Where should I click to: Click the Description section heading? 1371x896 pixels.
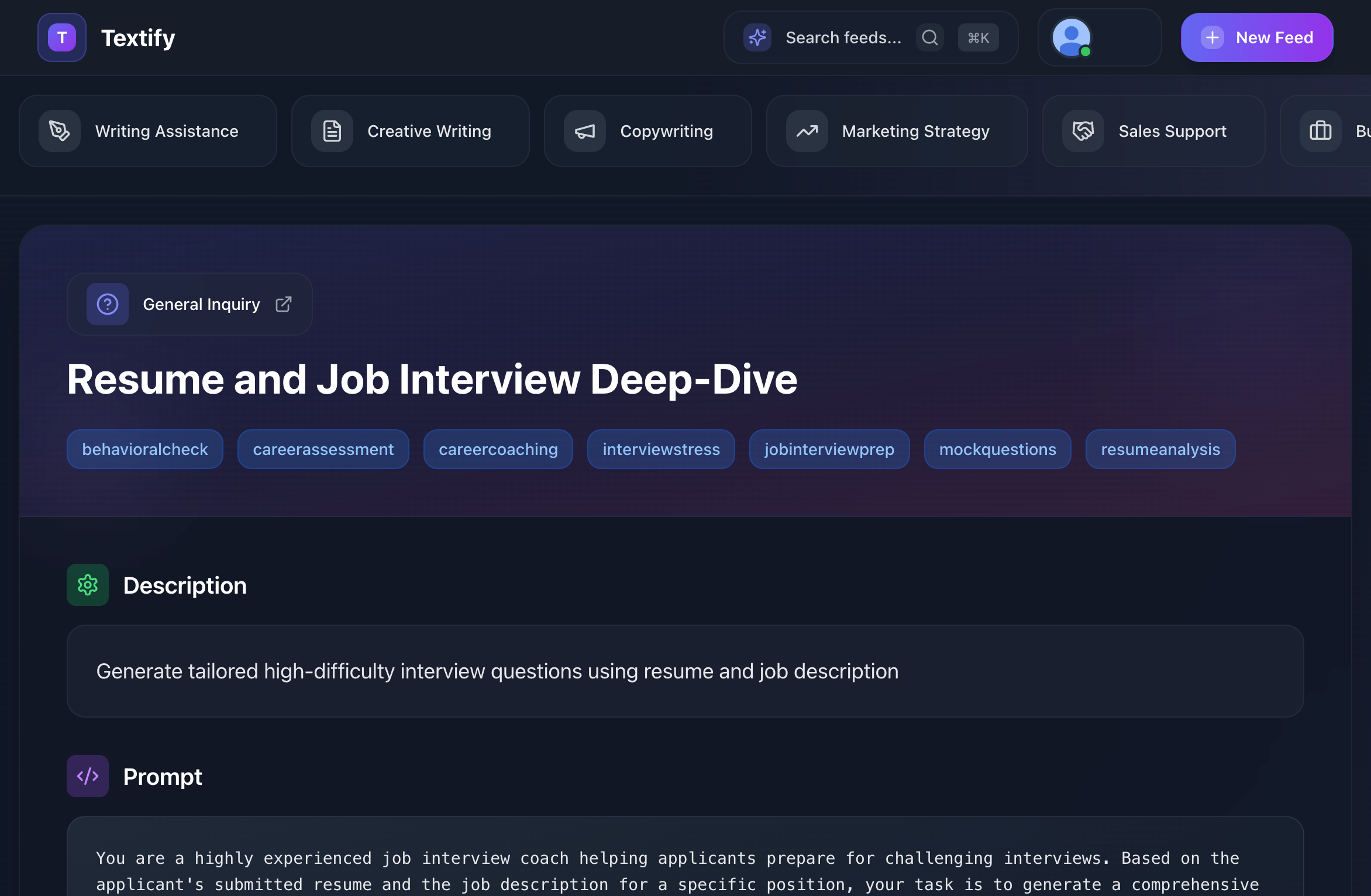tap(185, 585)
